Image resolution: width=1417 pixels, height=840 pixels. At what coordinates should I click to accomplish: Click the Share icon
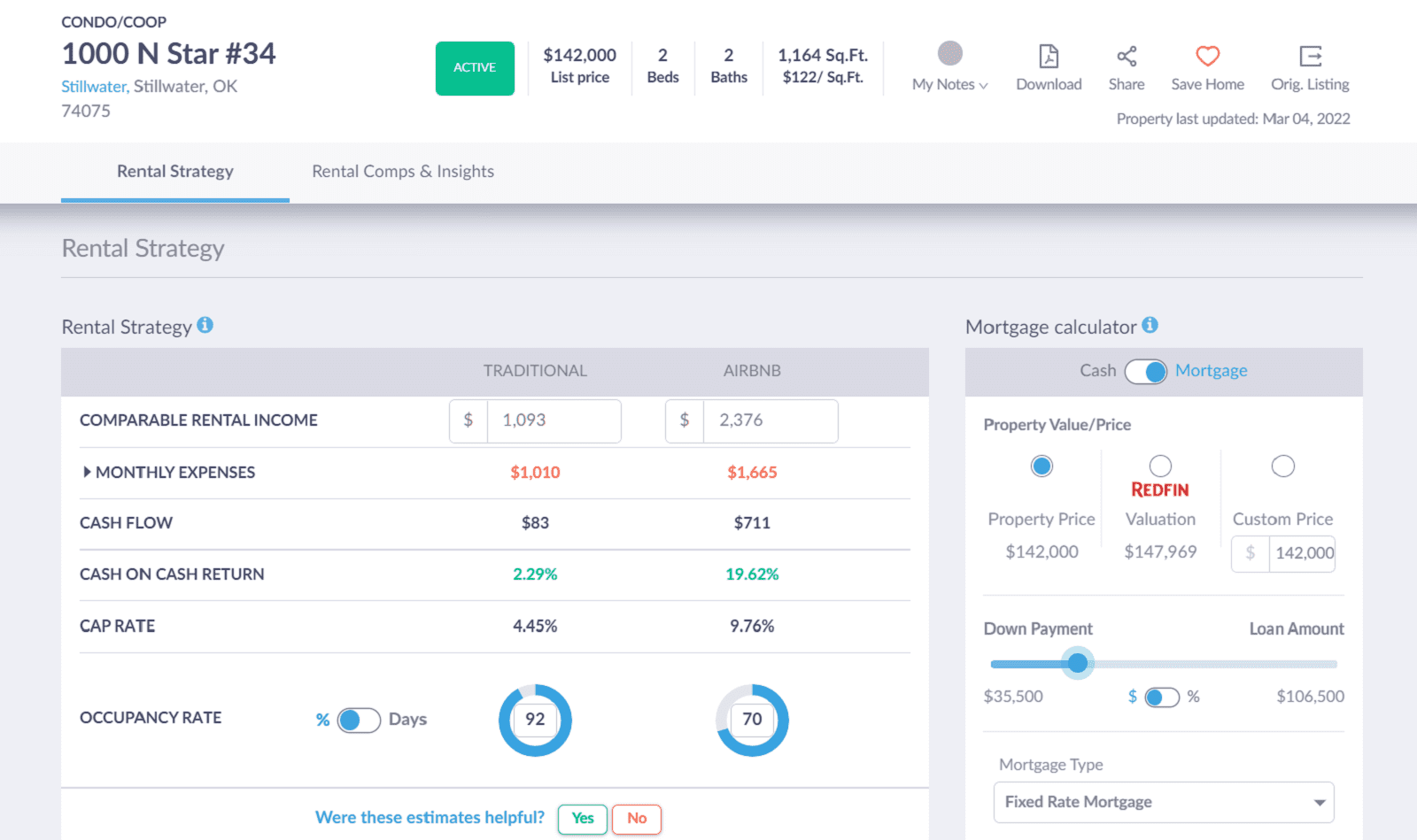click(x=1126, y=57)
